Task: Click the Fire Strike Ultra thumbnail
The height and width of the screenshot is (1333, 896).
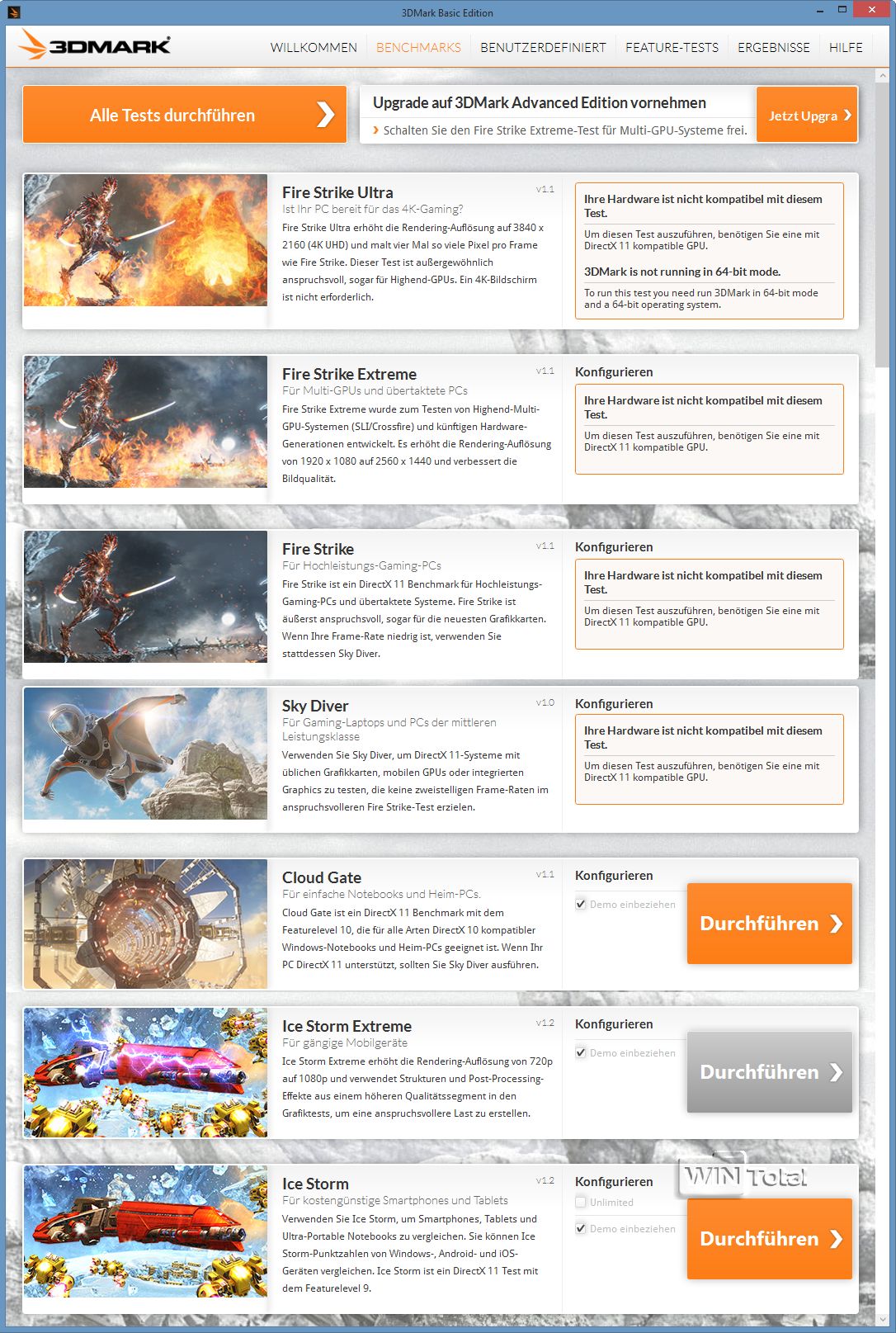Action: [x=145, y=240]
